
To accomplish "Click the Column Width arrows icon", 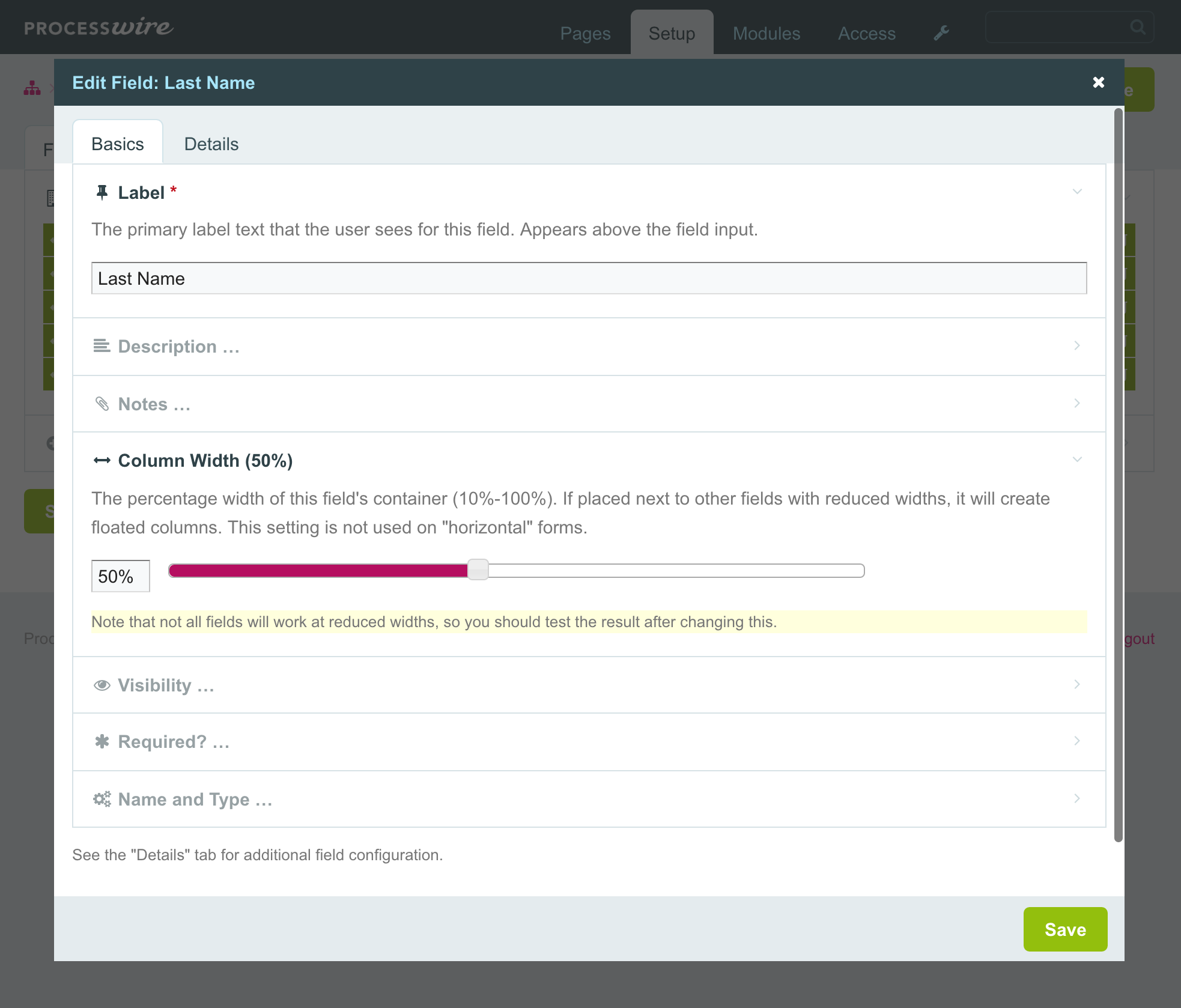I will [102, 460].
